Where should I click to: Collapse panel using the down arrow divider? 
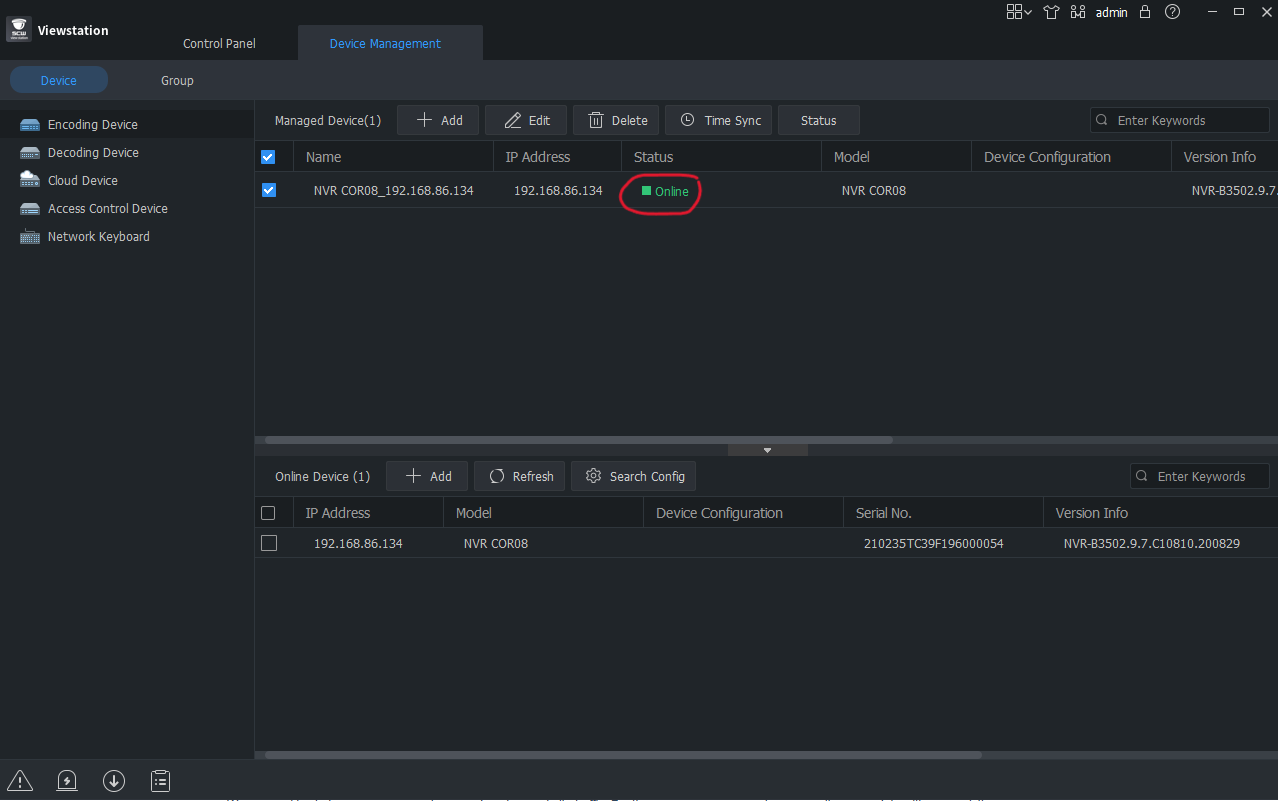tap(767, 450)
